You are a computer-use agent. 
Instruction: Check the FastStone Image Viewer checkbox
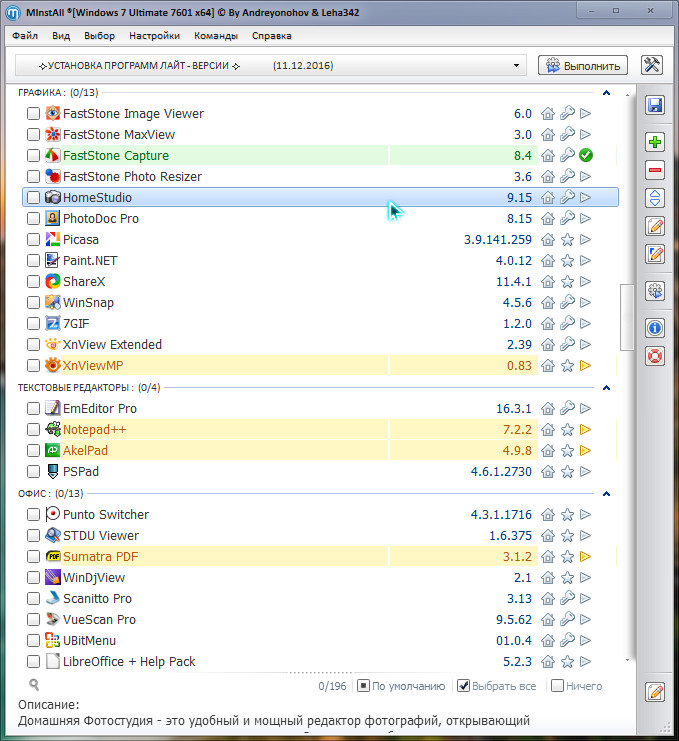pyautogui.click(x=33, y=113)
